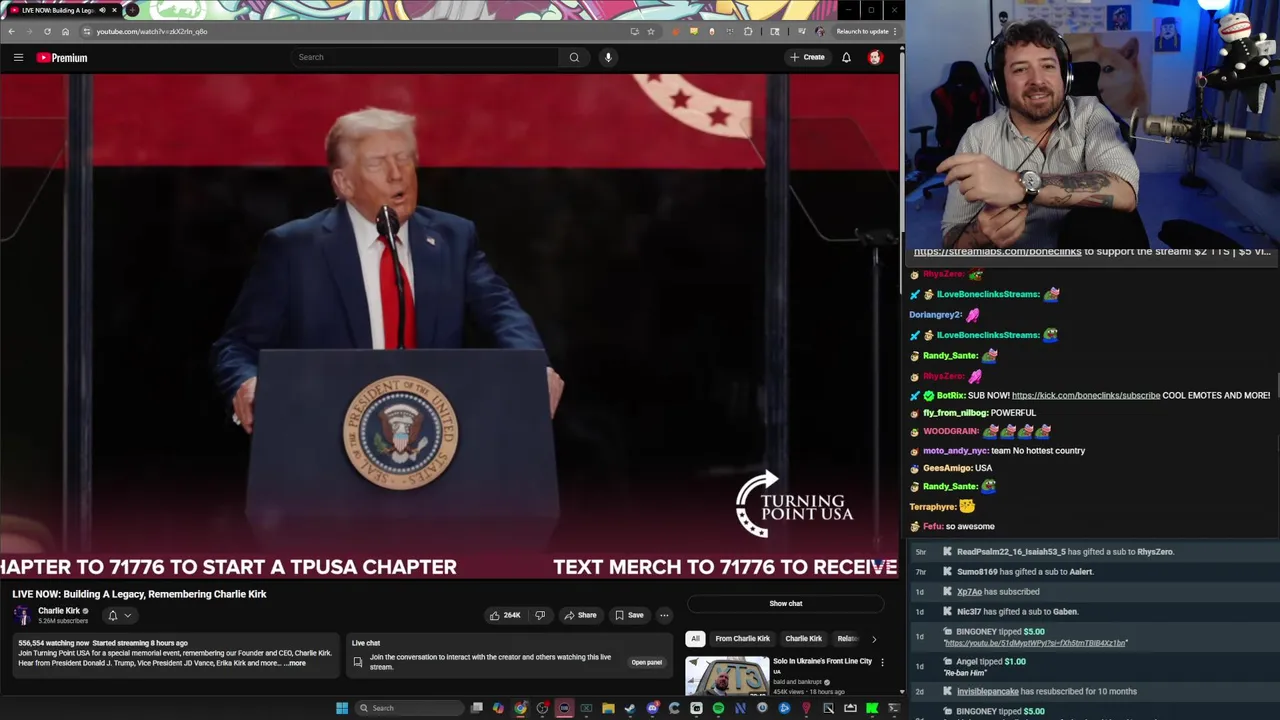Open options for Ukraine's Front Line video
1280x720 pixels.
(882, 662)
